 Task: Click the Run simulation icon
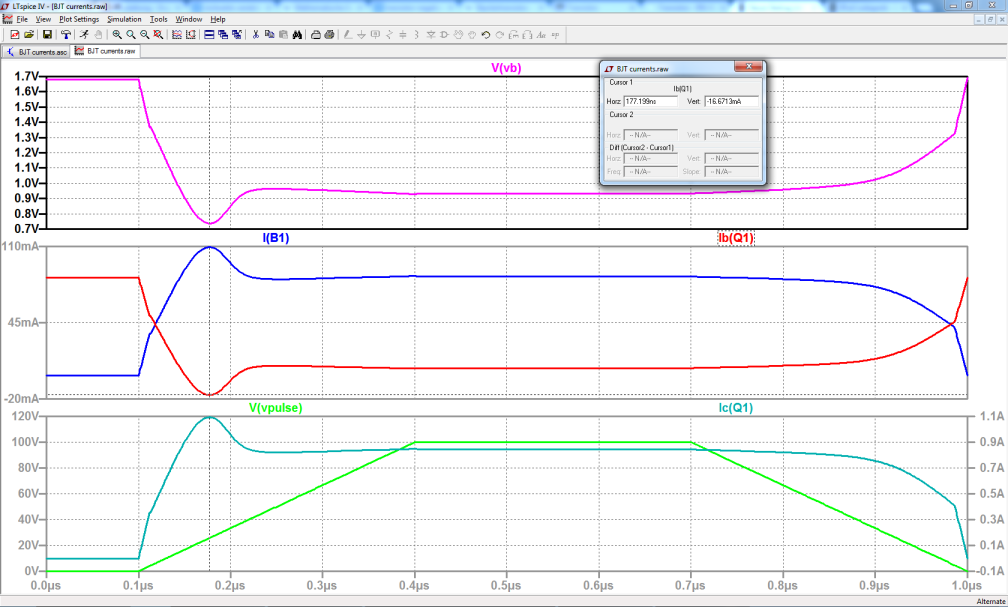(x=84, y=34)
